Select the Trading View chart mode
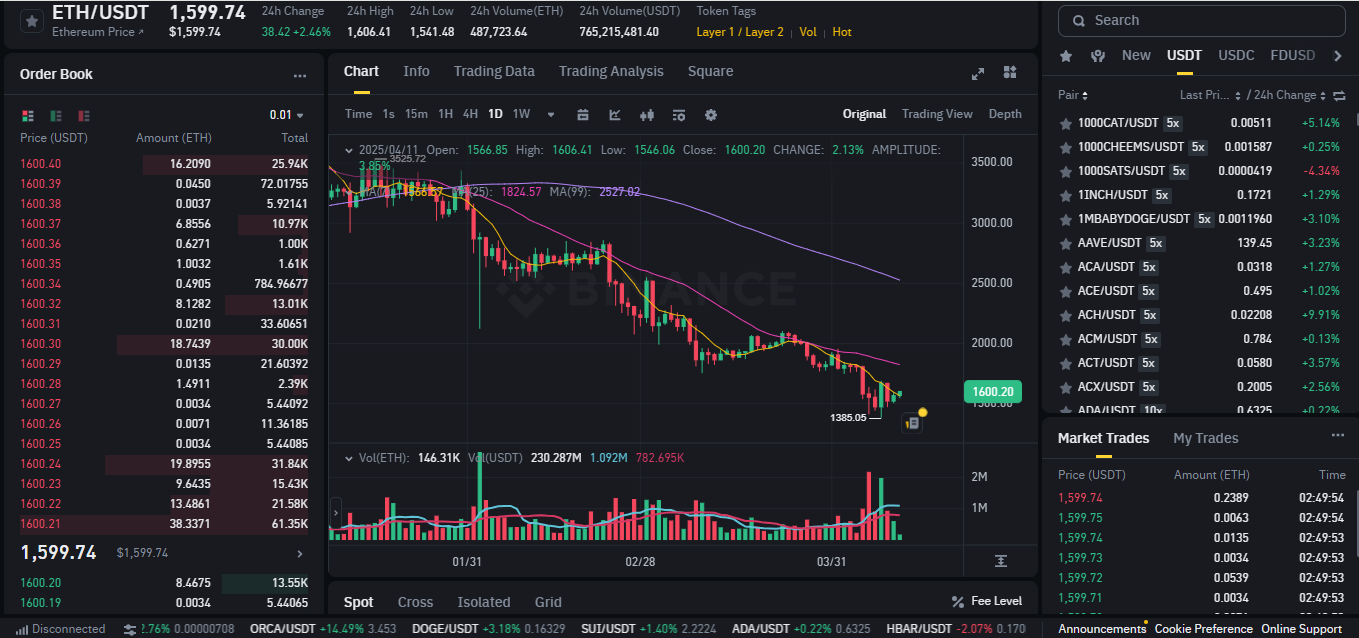 click(937, 114)
